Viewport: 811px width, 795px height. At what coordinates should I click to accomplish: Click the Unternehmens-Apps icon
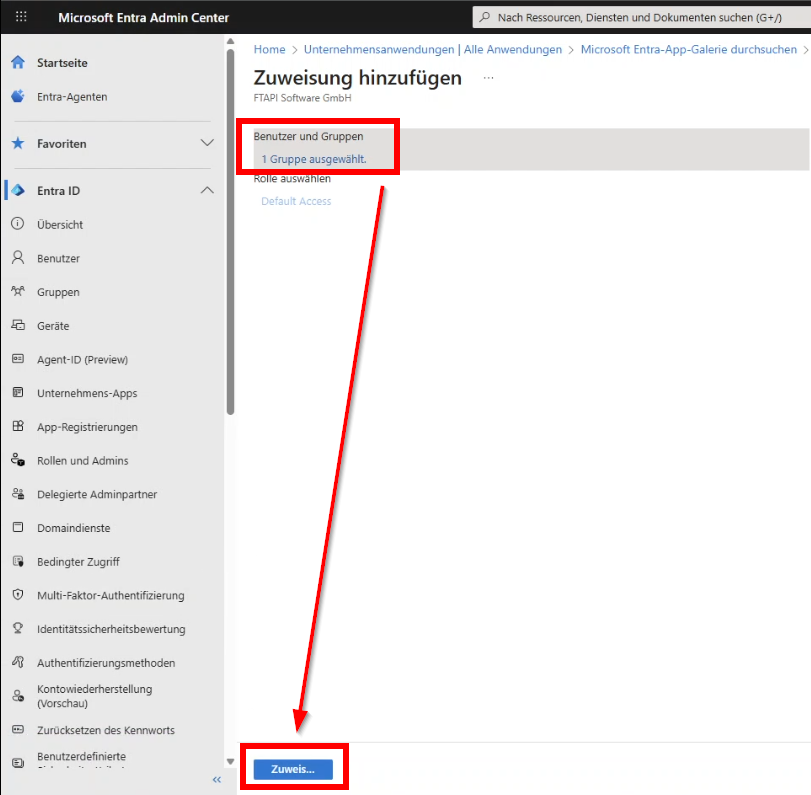[x=18, y=393]
